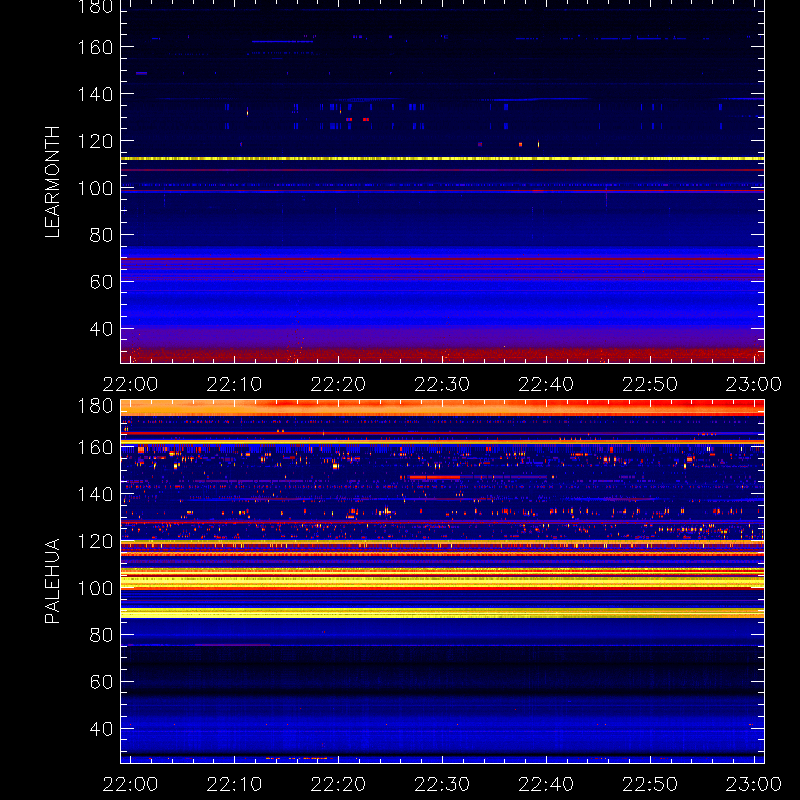Viewport: 800px width, 800px height.
Task: Select the 40 tick label on Learmonth plot
Action: point(101,329)
